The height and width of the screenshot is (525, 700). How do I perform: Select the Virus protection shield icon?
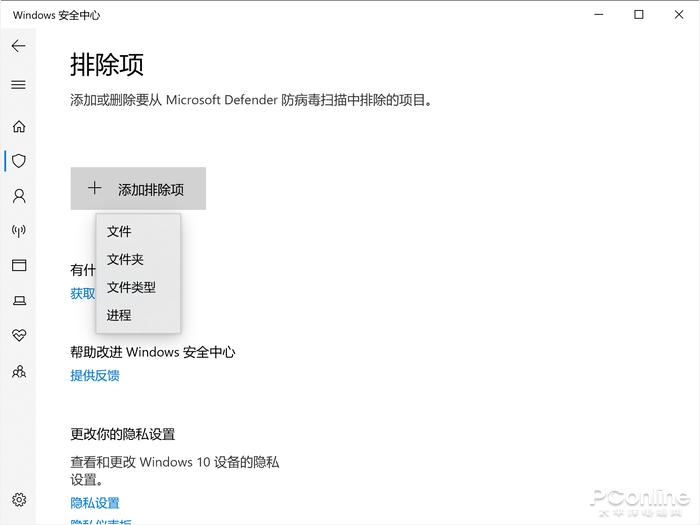tap(18, 161)
